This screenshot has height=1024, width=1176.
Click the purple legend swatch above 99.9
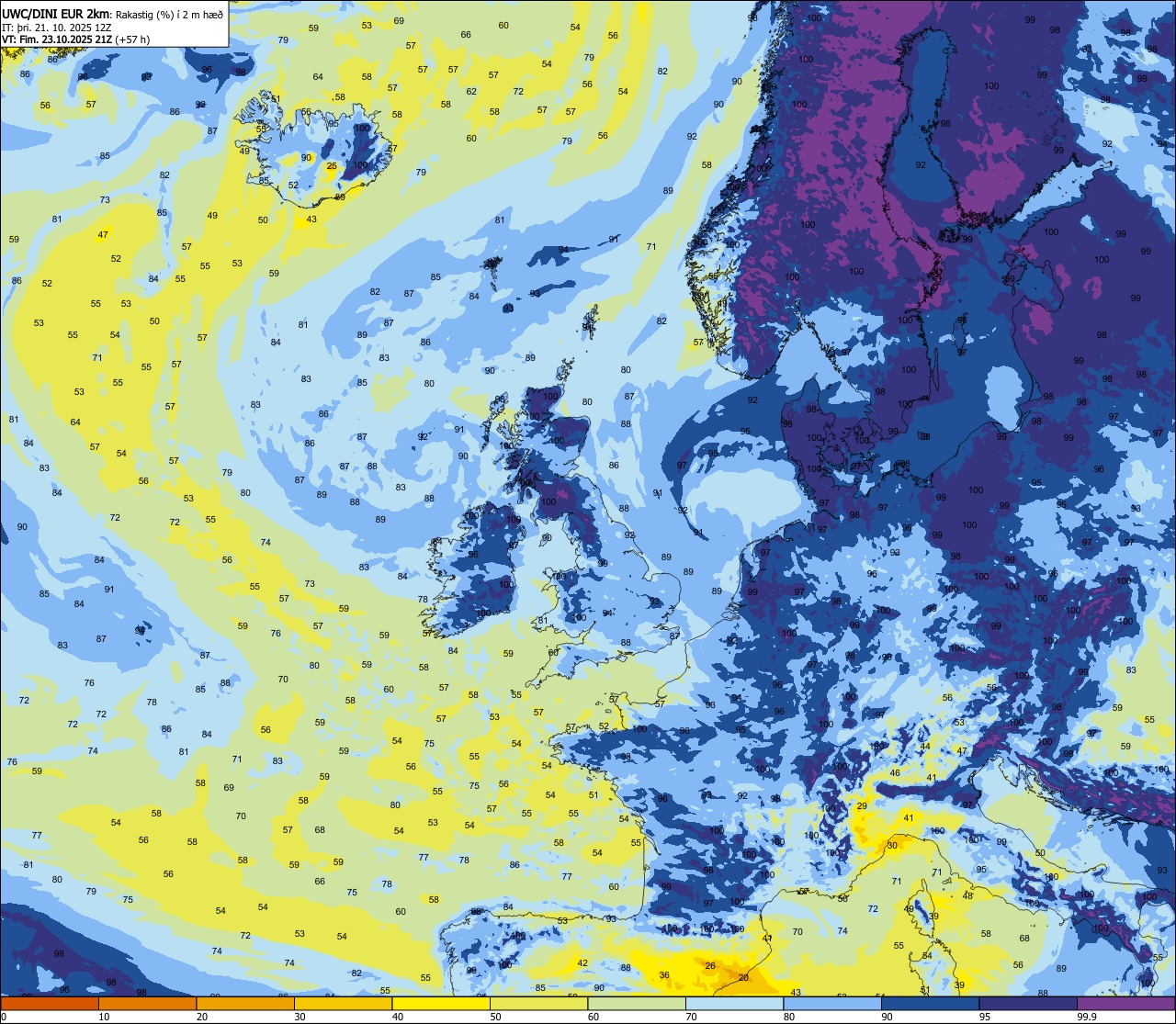(1125, 1003)
